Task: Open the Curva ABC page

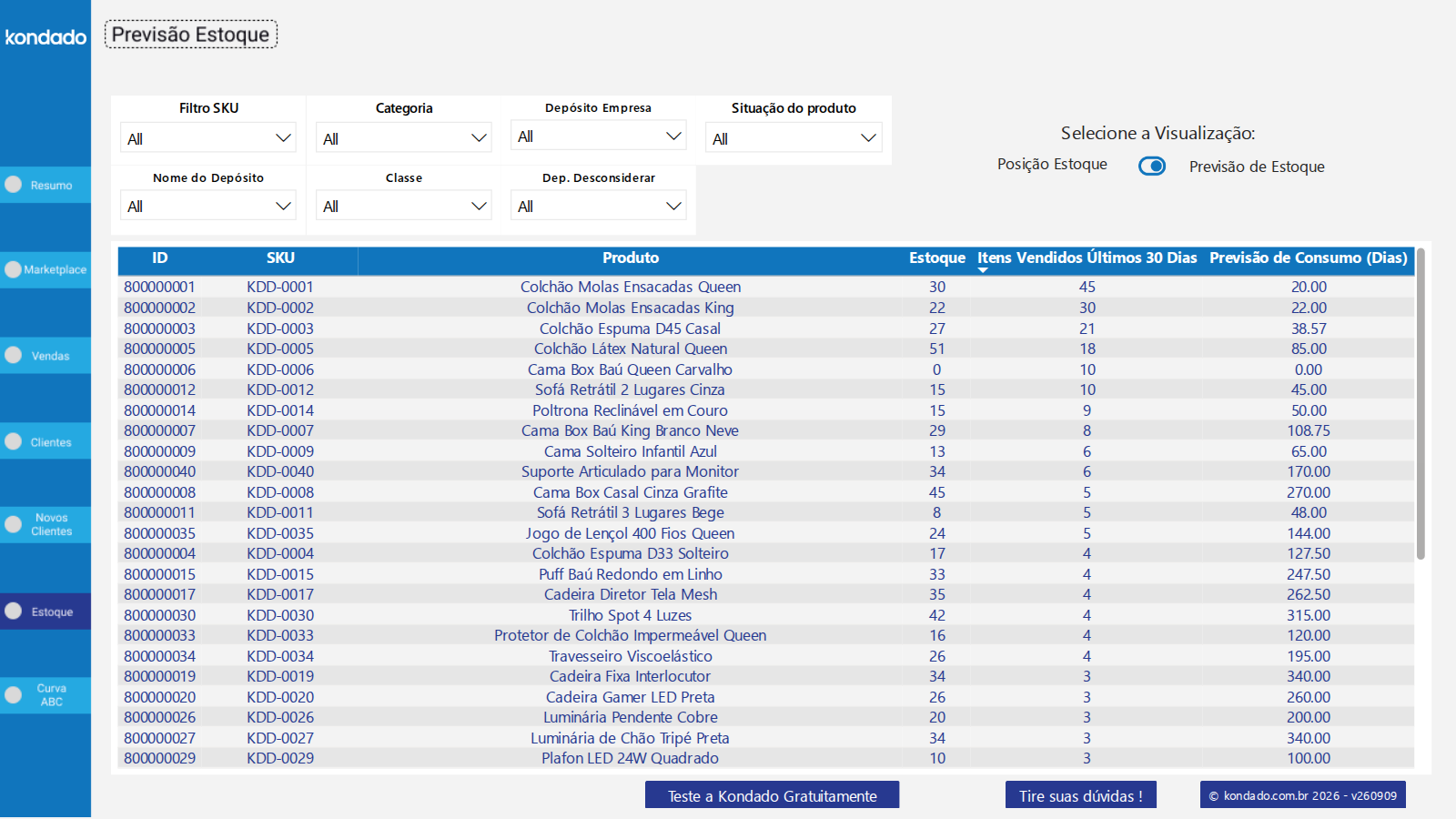Action: (45, 695)
